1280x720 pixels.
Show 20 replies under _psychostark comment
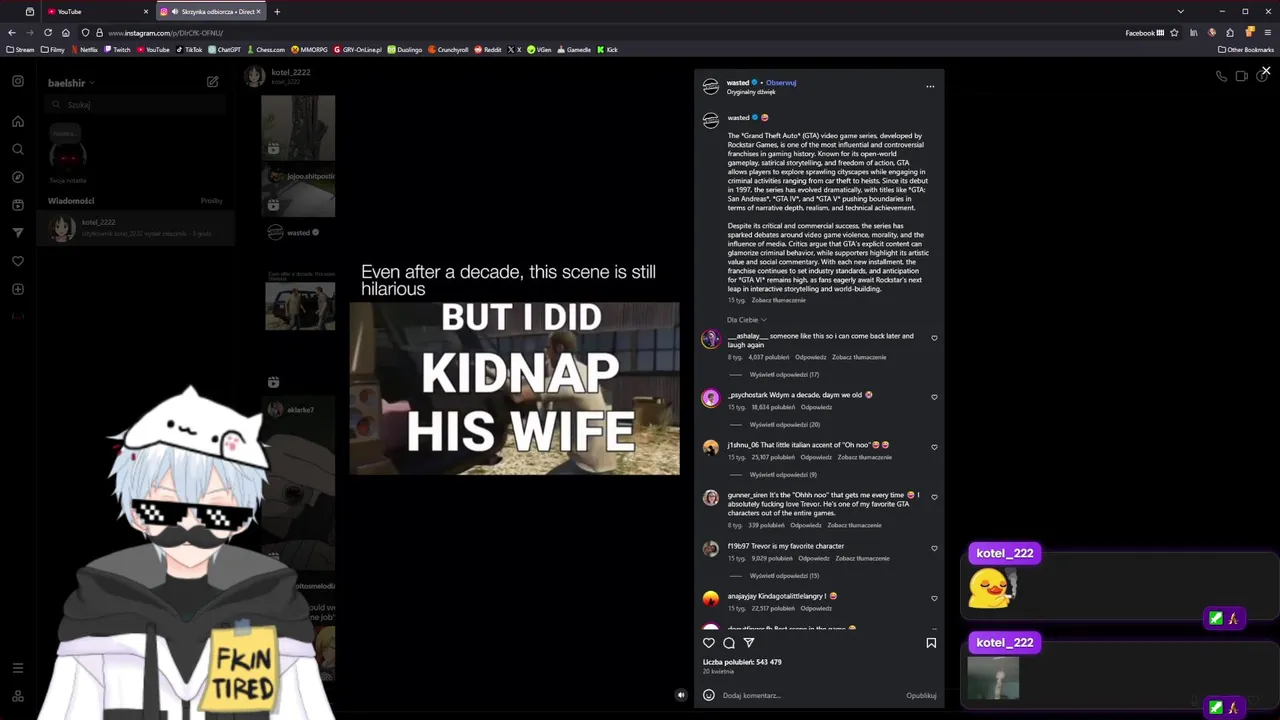tap(785, 425)
